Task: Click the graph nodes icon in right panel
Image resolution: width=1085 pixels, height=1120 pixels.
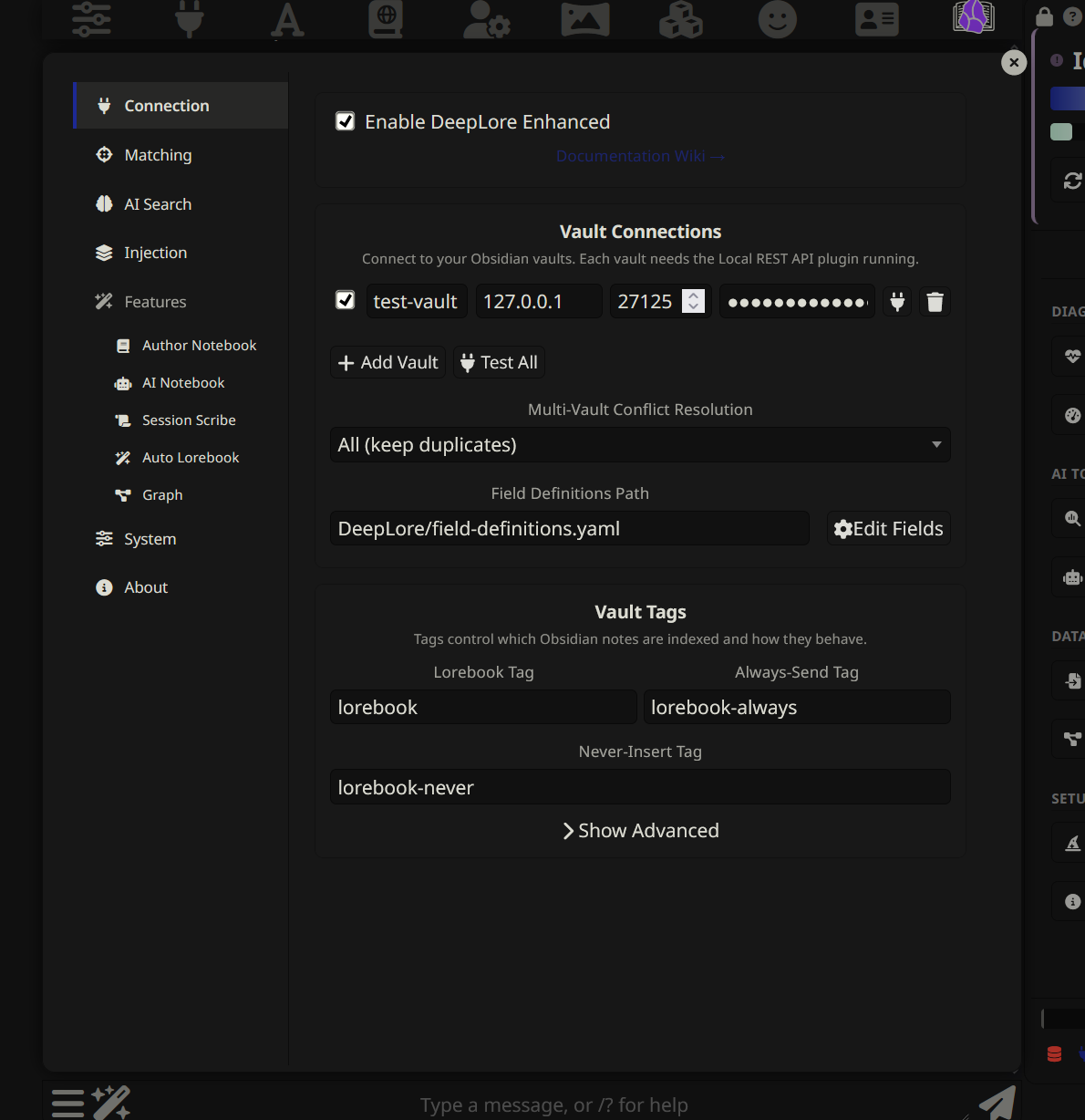Action: click(1072, 739)
